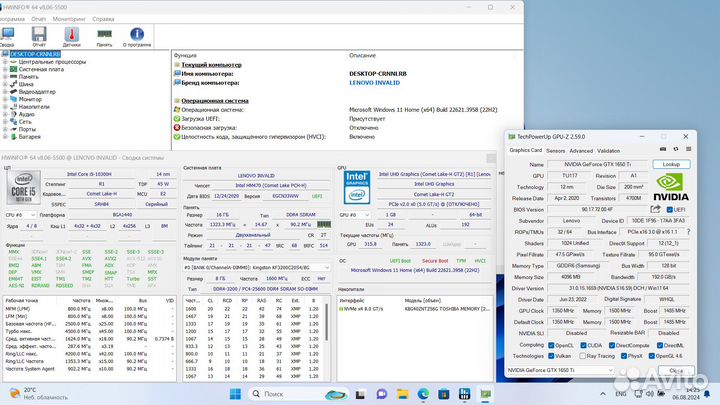
Task: Toggle the UEFI checkbox in GPU-Z
Action: (669, 210)
